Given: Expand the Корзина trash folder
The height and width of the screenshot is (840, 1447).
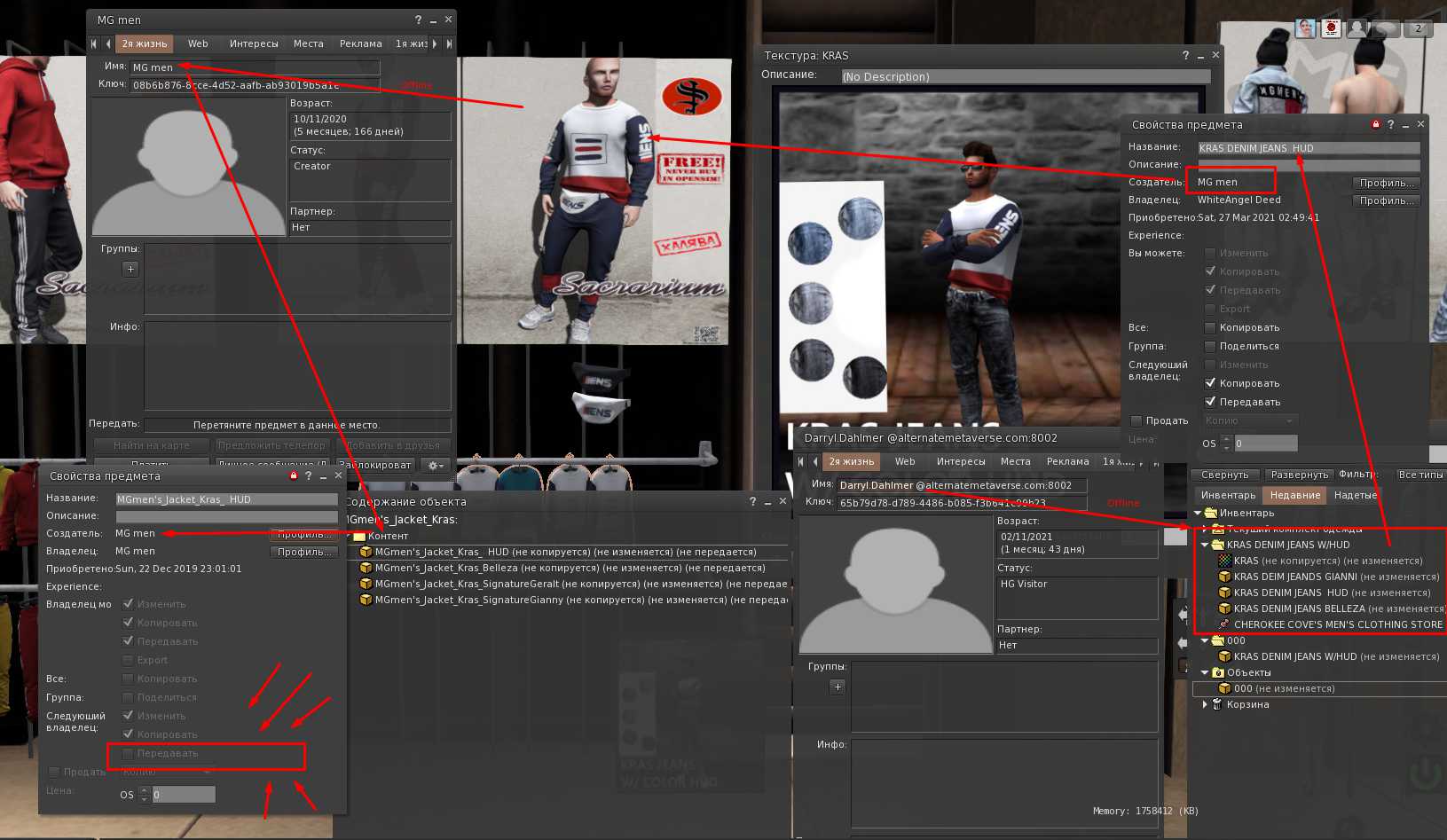Looking at the screenshot, I should click(x=1205, y=704).
